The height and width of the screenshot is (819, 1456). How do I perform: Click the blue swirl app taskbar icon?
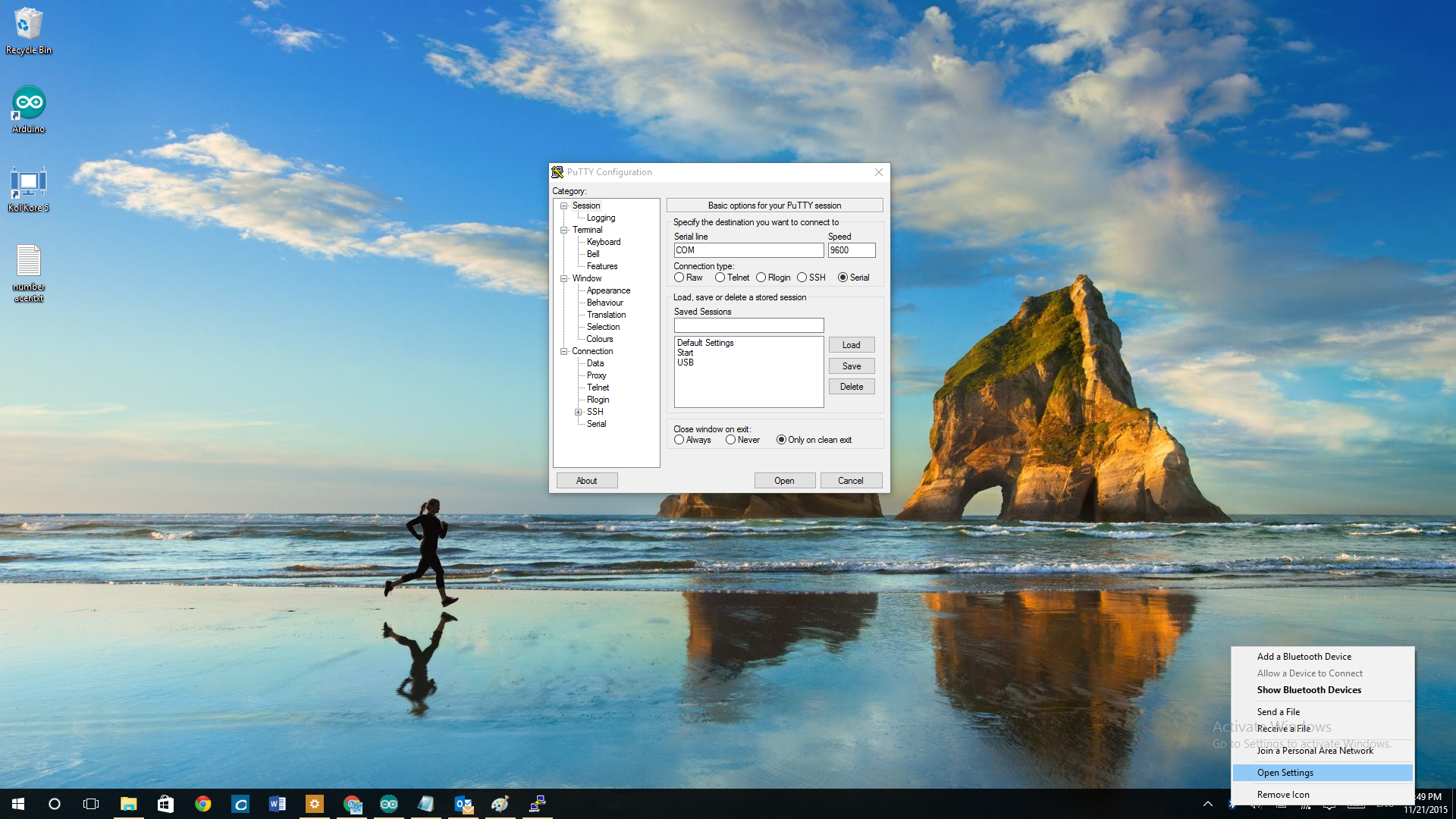click(240, 804)
